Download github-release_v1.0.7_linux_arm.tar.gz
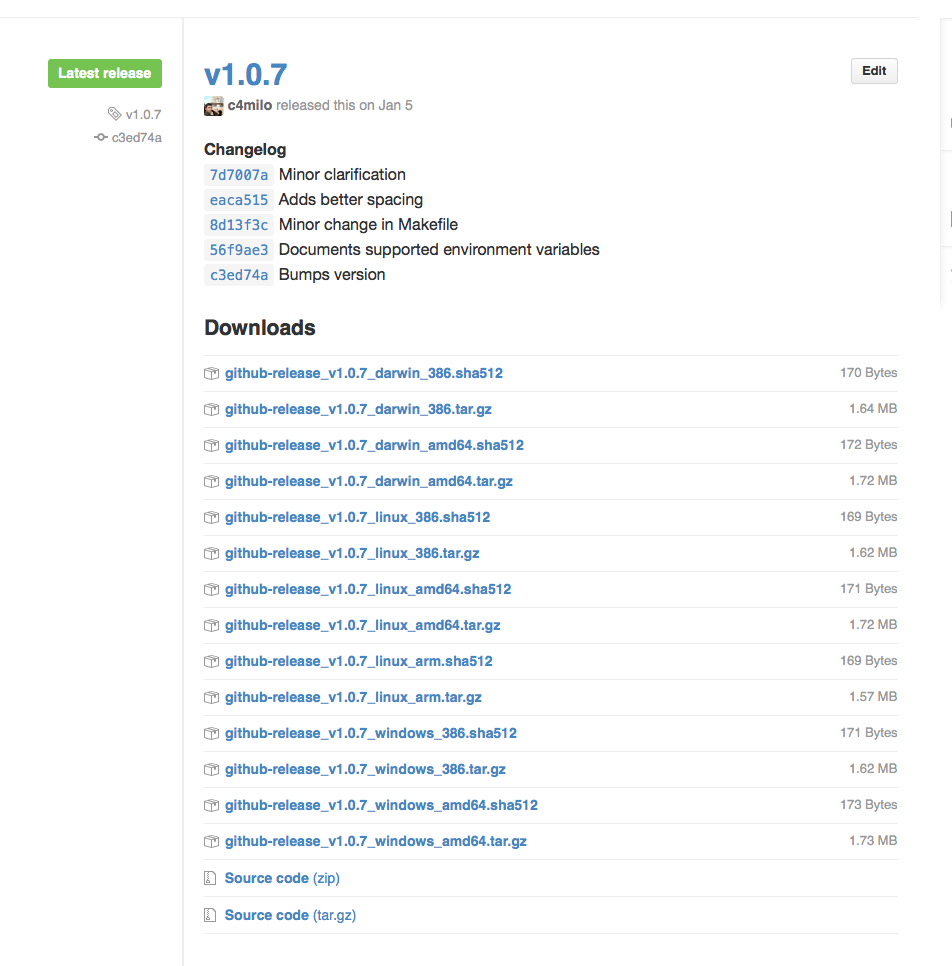952x966 pixels. point(353,697)
